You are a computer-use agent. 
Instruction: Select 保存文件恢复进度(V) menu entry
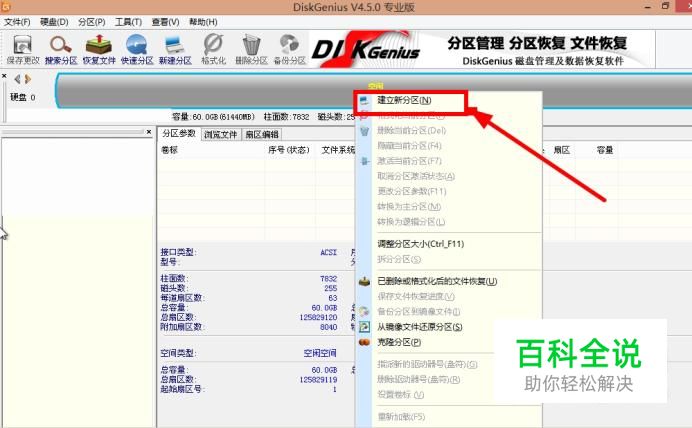coord(416,297)
